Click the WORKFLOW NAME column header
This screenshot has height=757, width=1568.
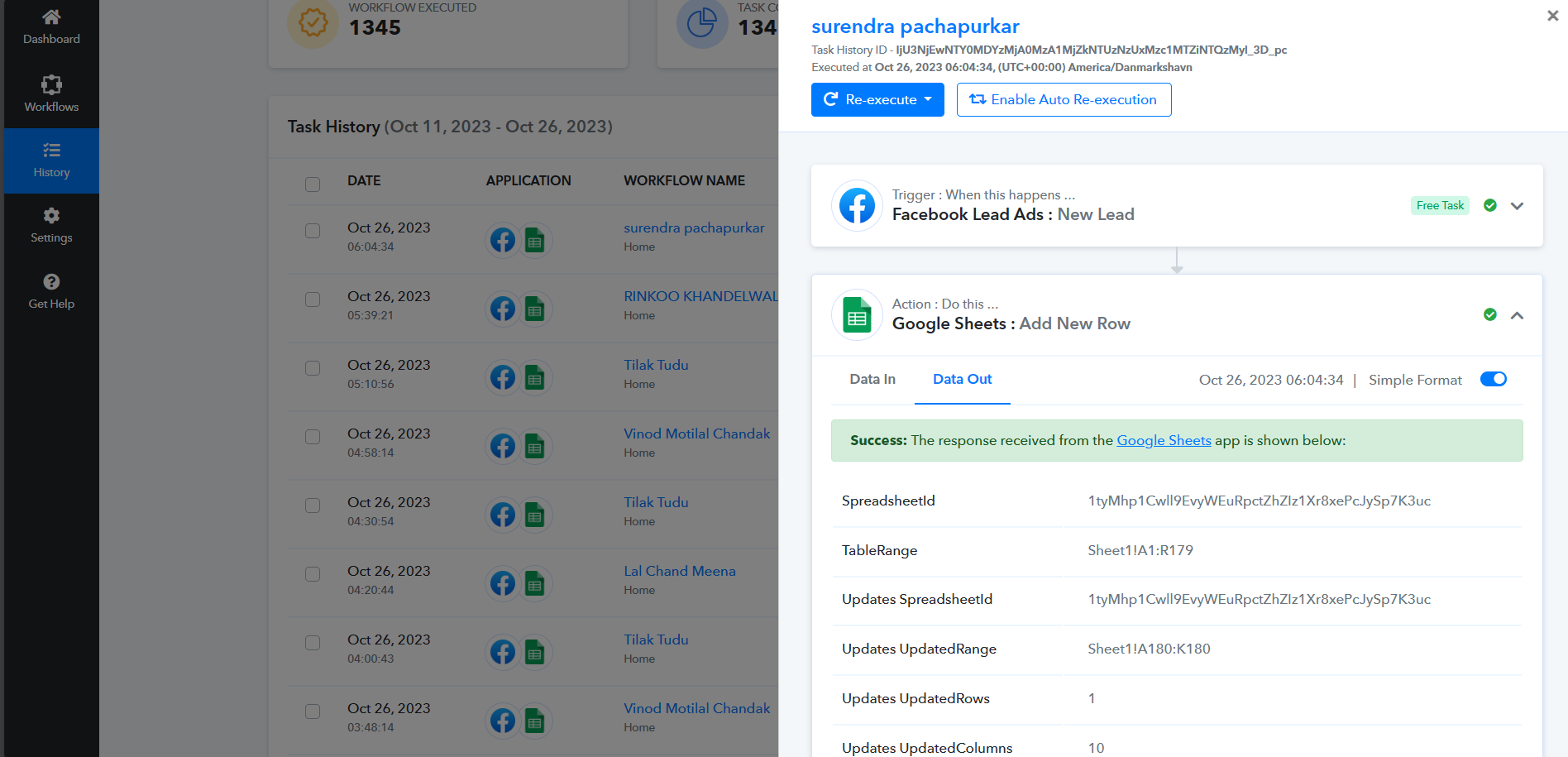[x=684, y=180]
